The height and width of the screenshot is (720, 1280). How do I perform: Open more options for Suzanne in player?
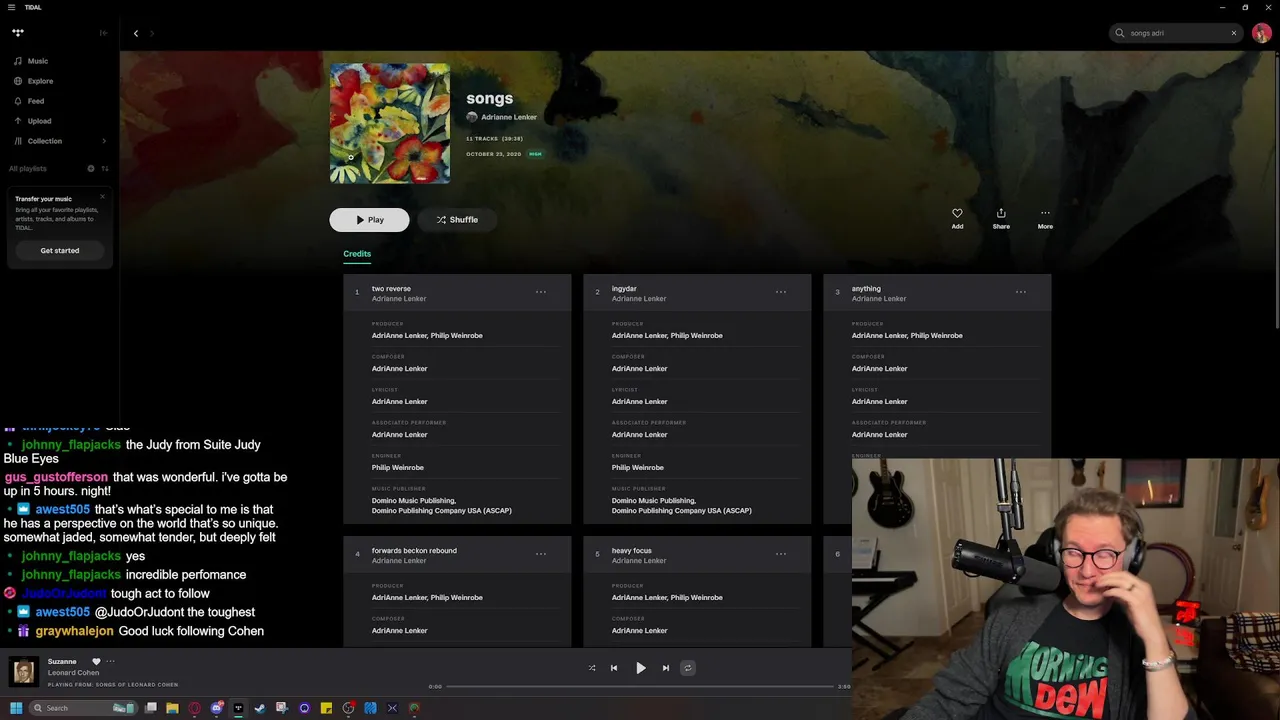coord(111,661)
